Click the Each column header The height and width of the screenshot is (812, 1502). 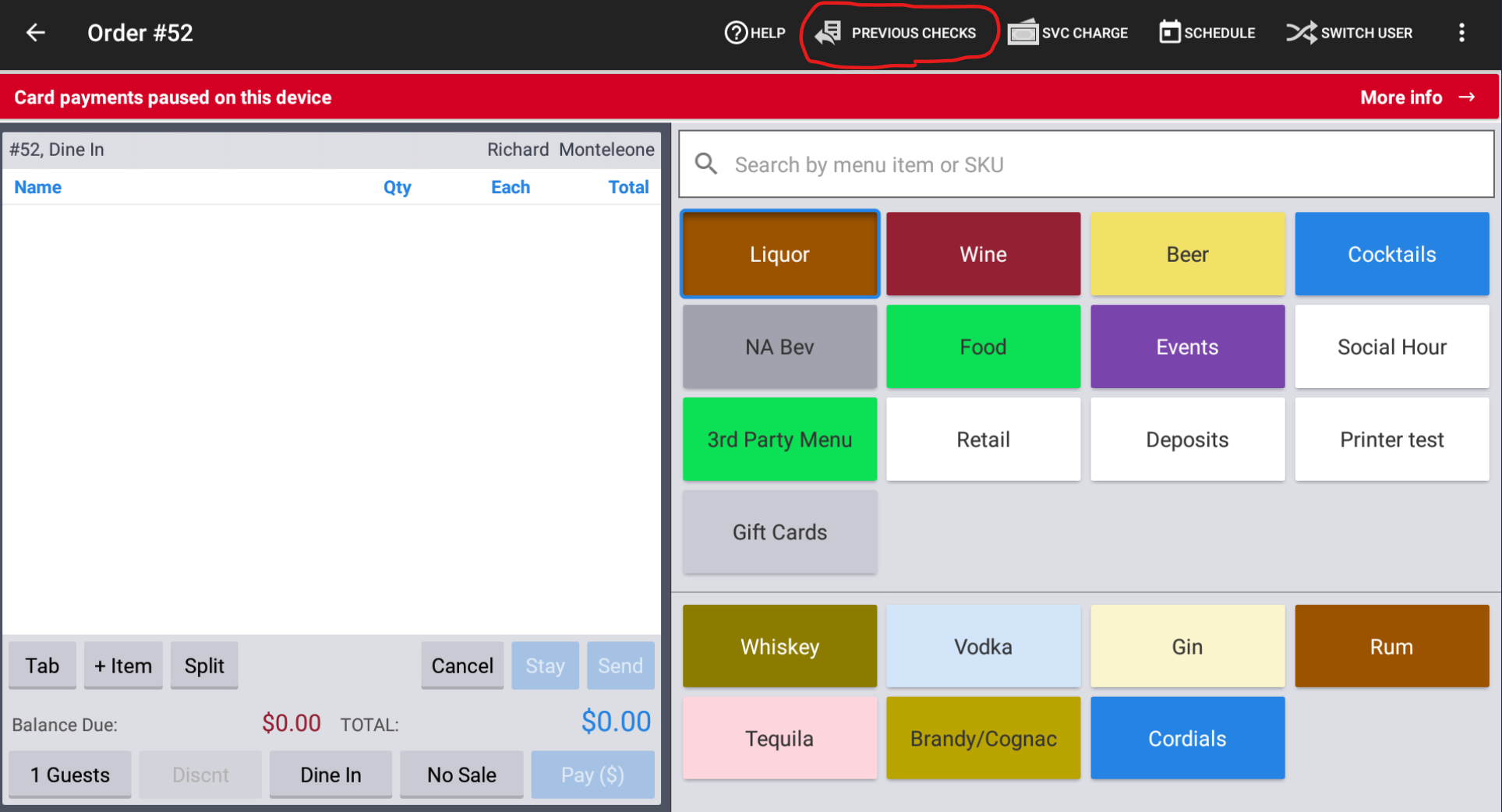511,187
